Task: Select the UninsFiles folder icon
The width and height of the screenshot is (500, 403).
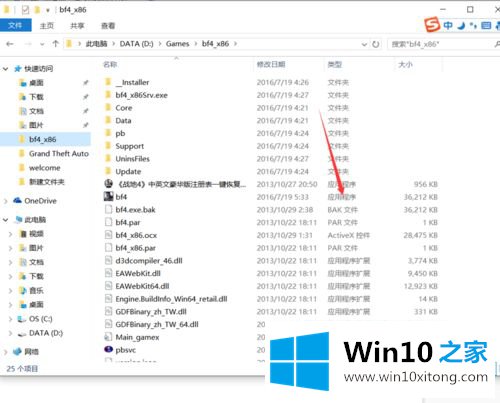Action: (108, 159)
